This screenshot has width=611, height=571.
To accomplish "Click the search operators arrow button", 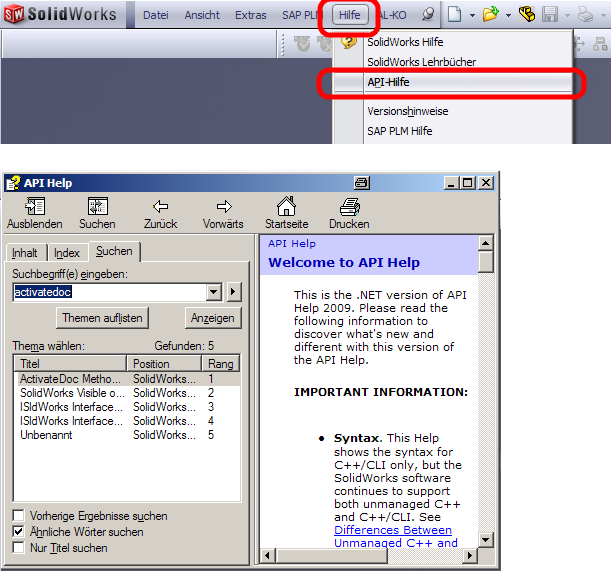I will tap(233, 292).
